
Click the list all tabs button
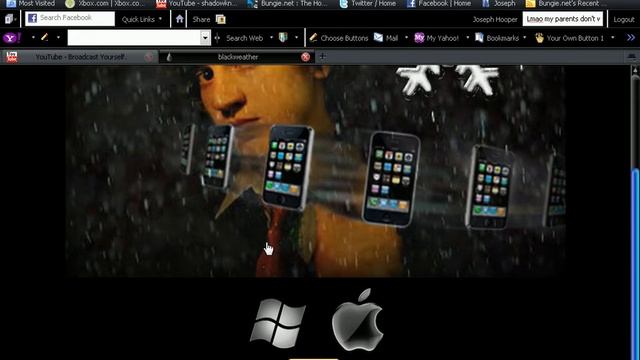[631, 57]
